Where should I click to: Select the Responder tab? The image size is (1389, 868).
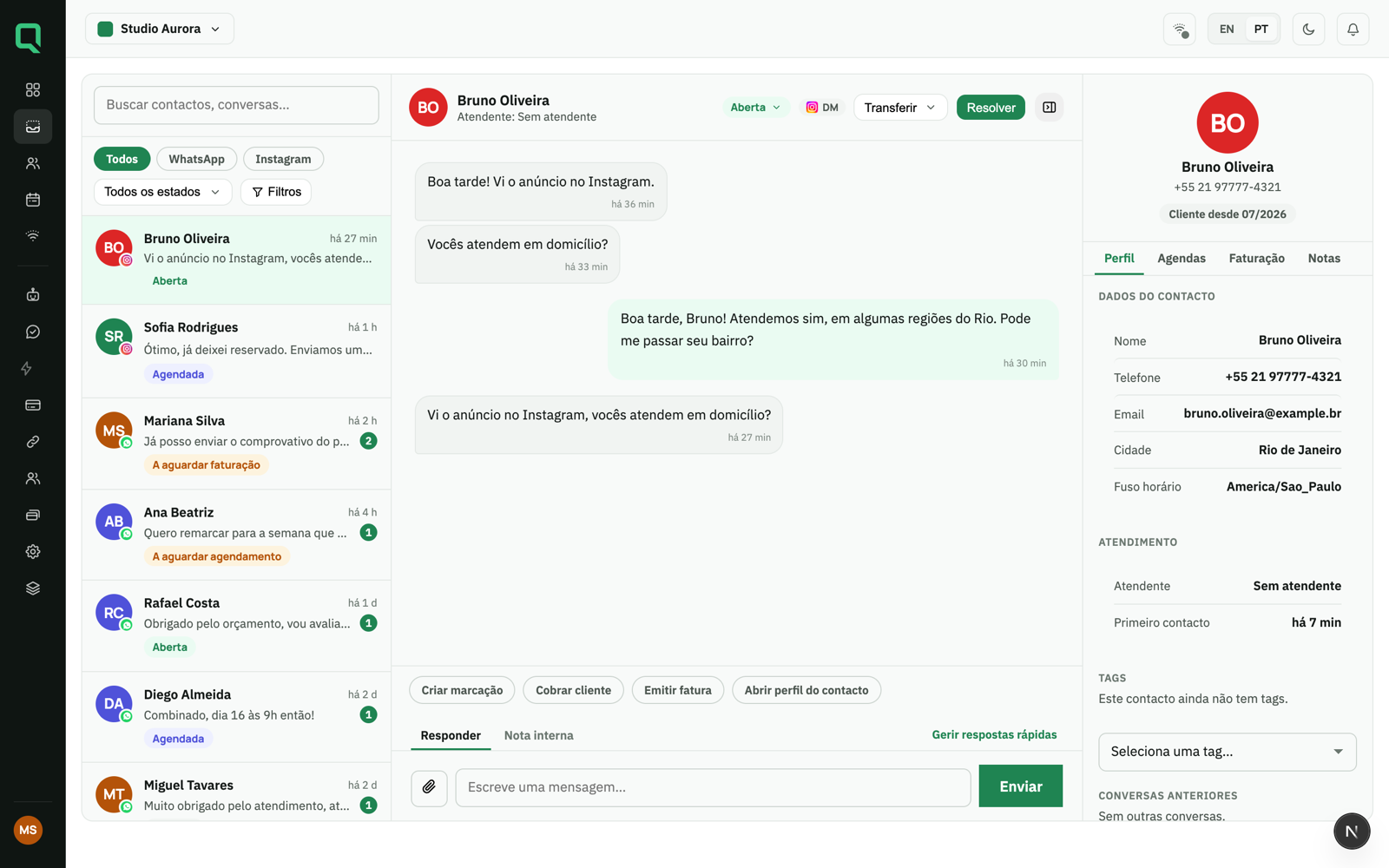pos(451,736)
